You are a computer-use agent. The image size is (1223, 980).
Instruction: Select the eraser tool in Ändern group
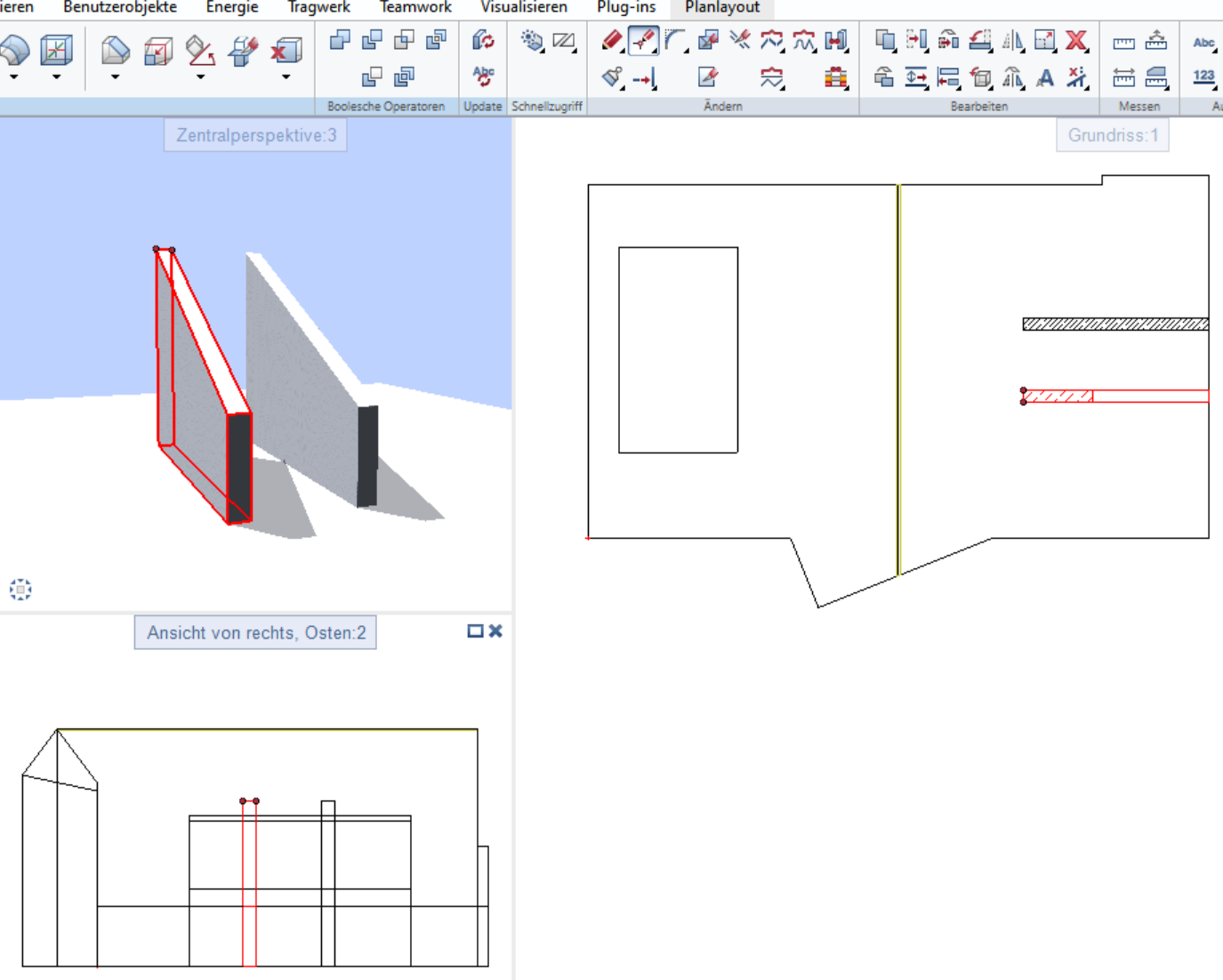(x=612, y=40)
